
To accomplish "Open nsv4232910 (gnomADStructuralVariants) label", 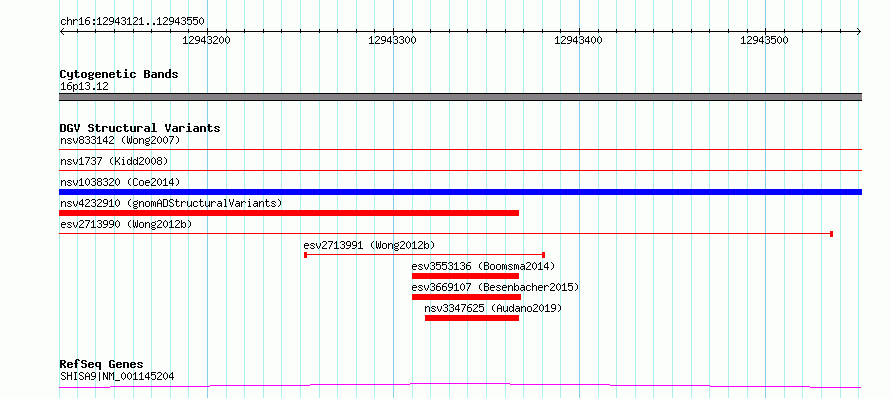I will pos(171,203).
